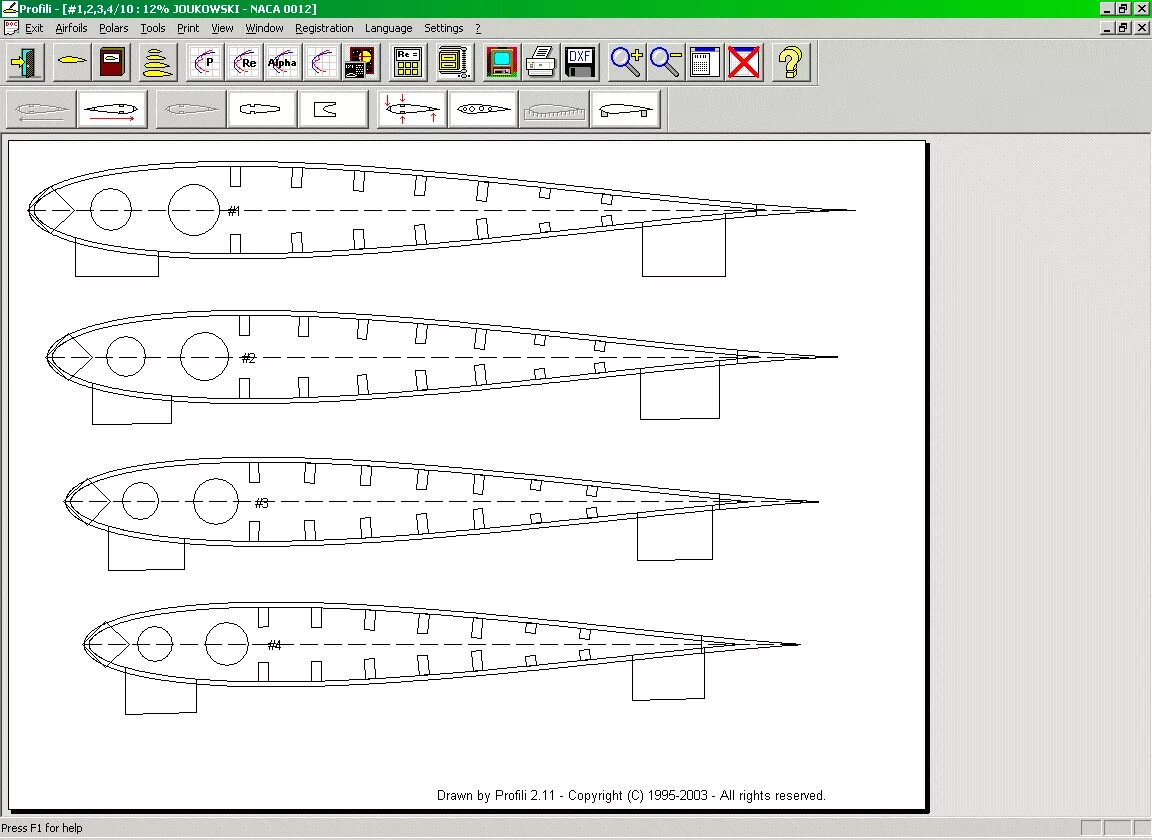Click the airfoil with red vertical arrows icon
Viewport: 1152px width, 840px height.
[x=411, y=110]
